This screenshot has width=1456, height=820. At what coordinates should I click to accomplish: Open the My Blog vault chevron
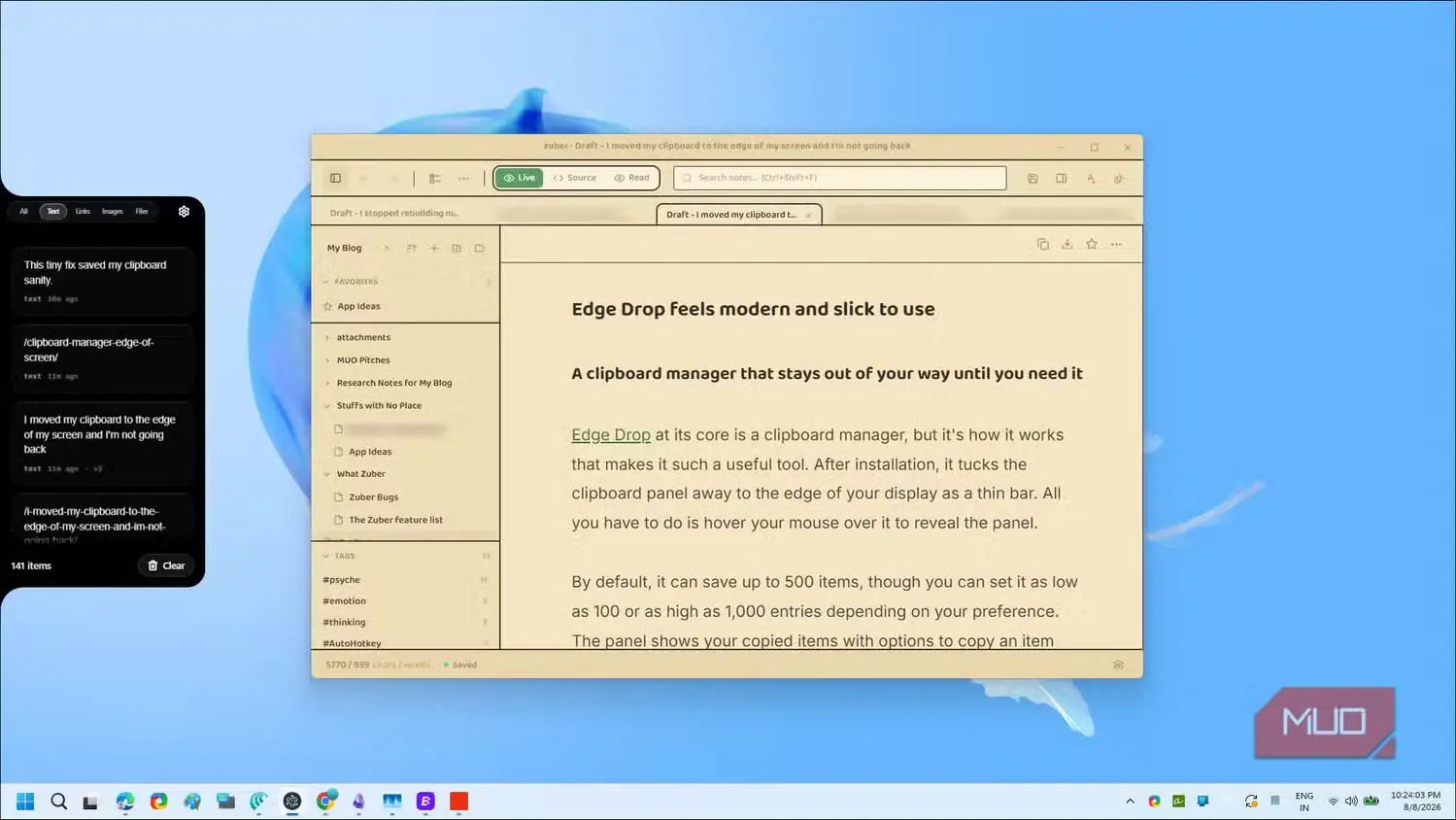pyautogui.click(x=386, y=248)
